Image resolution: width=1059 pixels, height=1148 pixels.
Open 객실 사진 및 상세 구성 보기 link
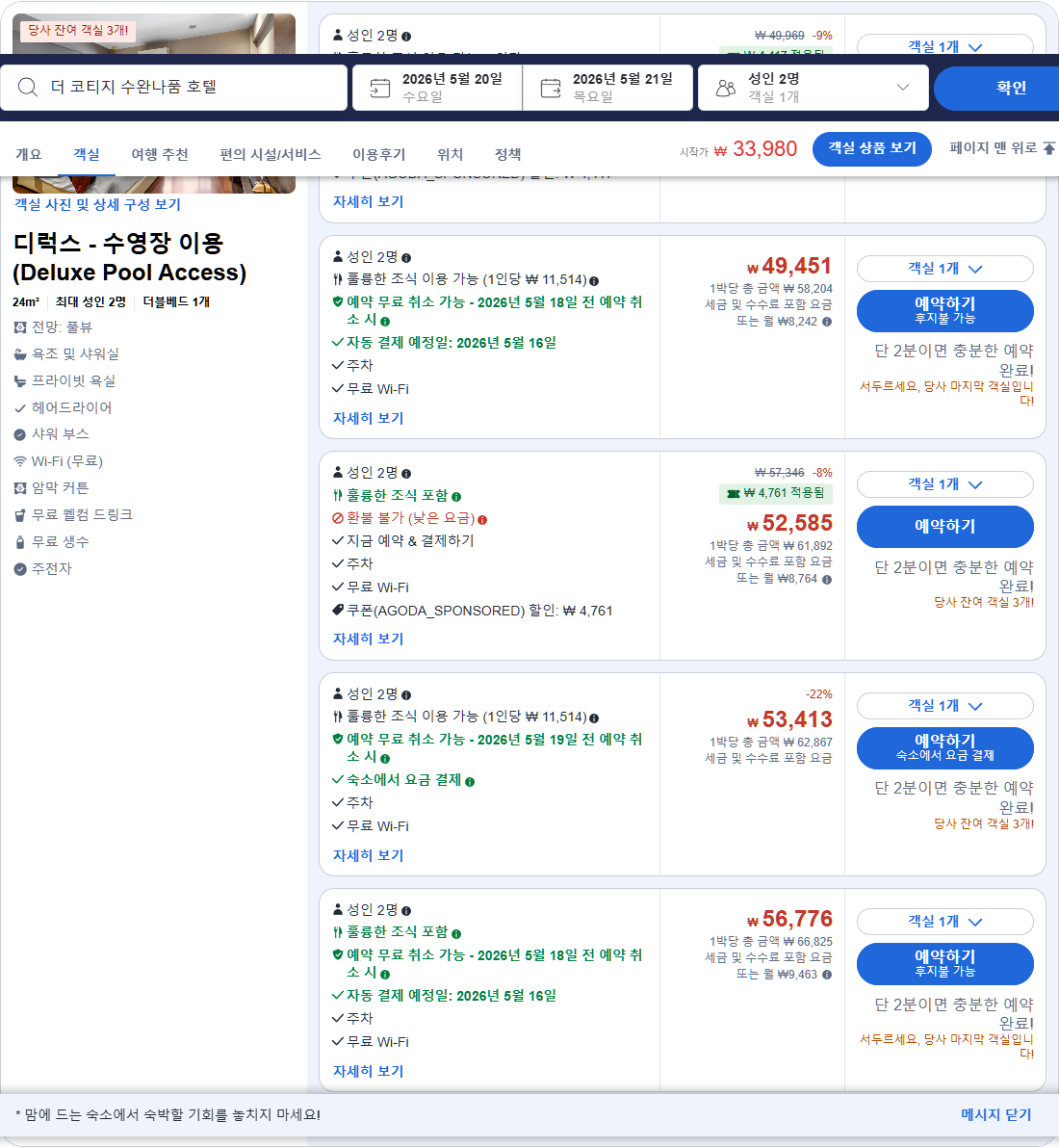point(97,204)
